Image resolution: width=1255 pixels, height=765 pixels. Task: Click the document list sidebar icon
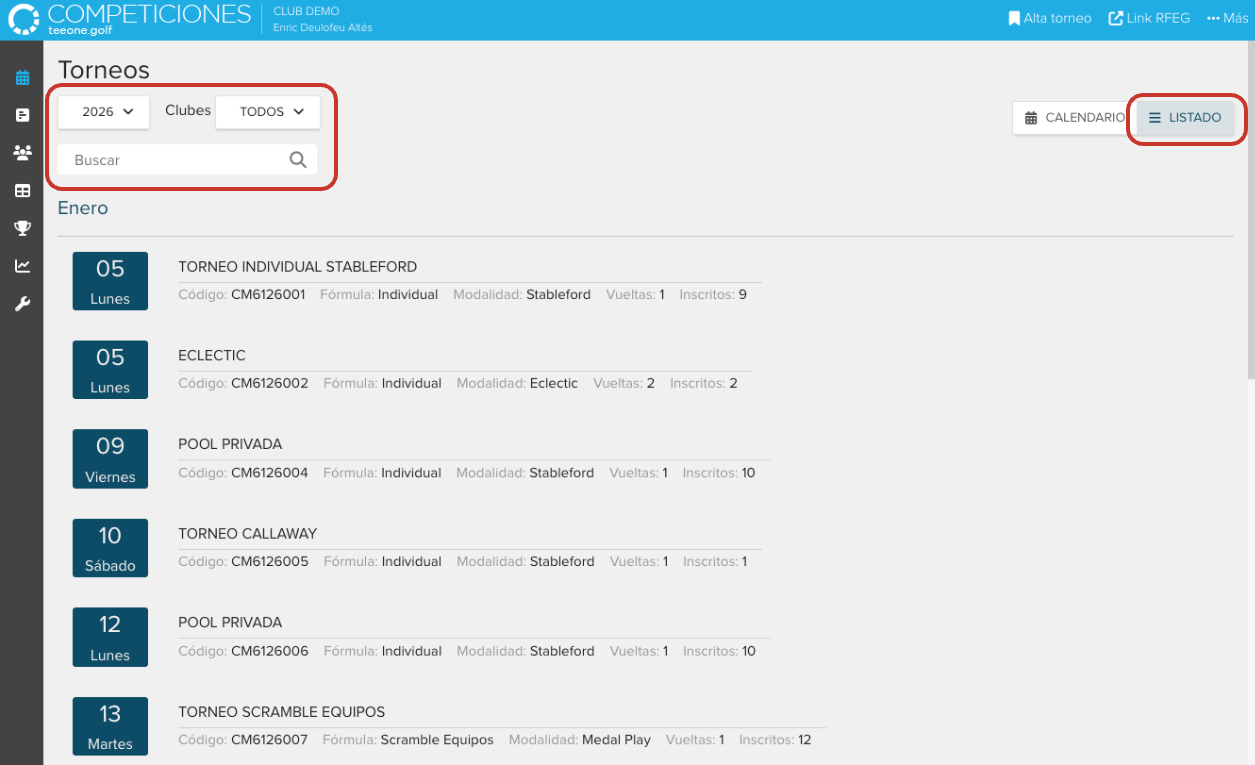point(22,116)
